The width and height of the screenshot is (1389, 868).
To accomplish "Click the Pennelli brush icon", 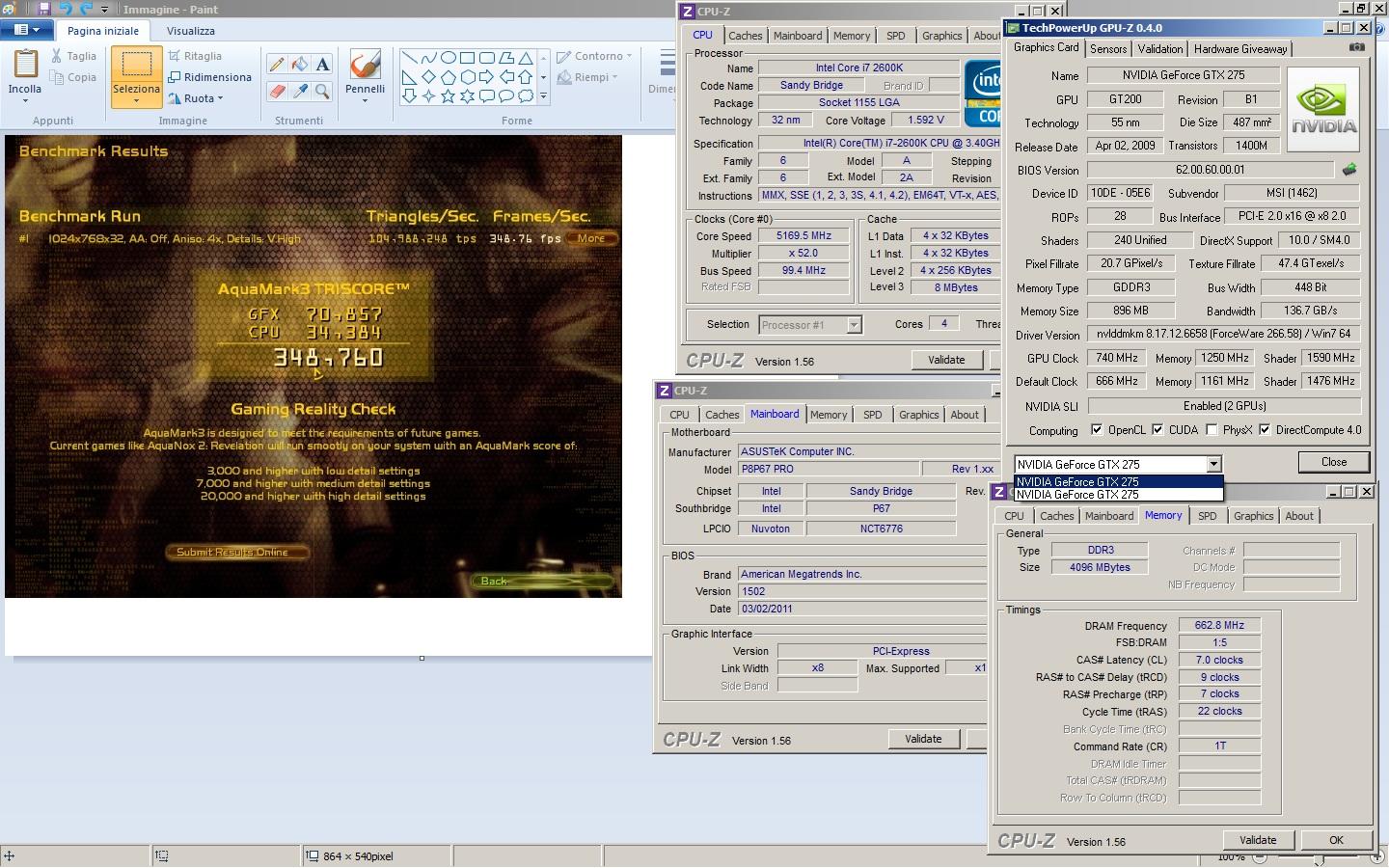I will click(x=365, y=65).
